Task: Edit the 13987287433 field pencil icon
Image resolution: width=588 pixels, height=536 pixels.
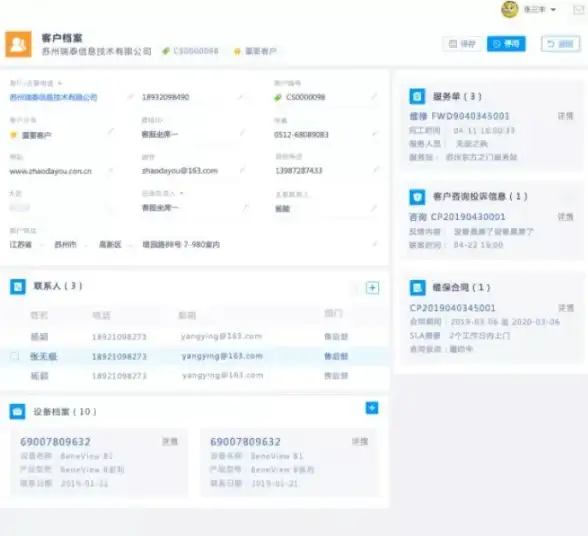Action: 375,170
